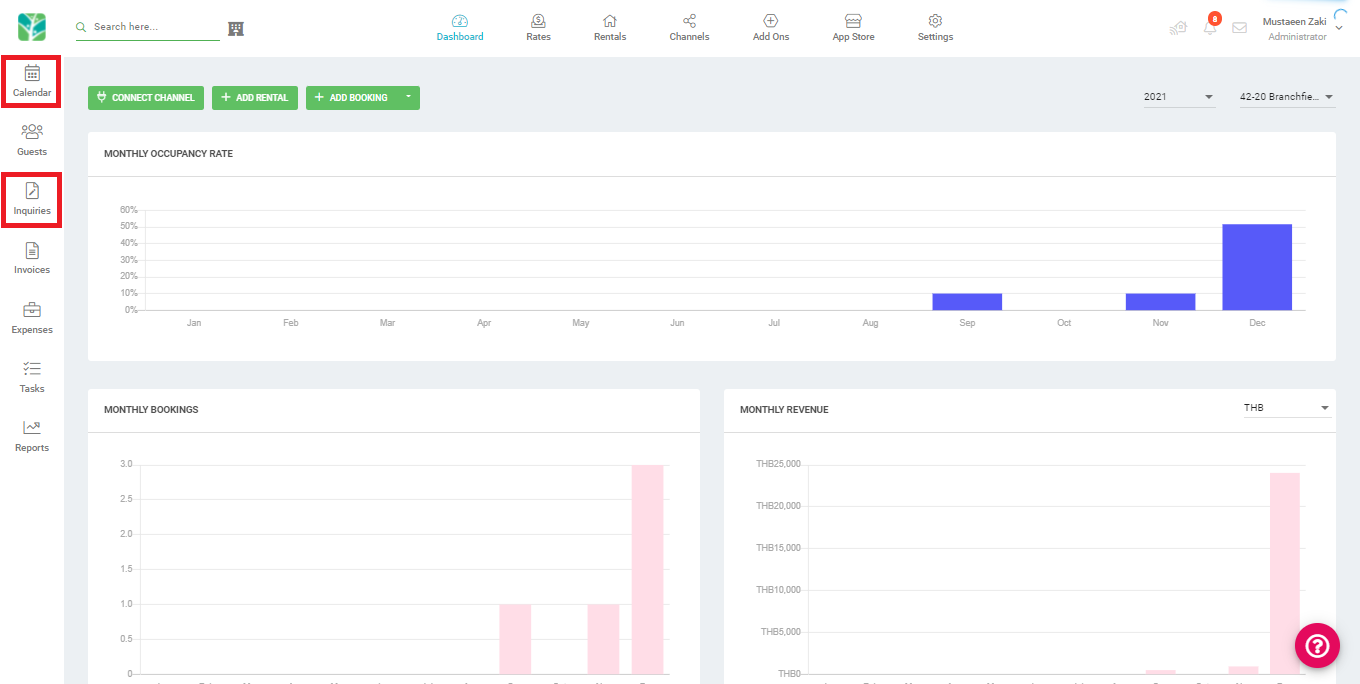This screenshot has width=1360, height=684.
Task: Click the Connect Channel button
Action: click(x=146, y=97)
